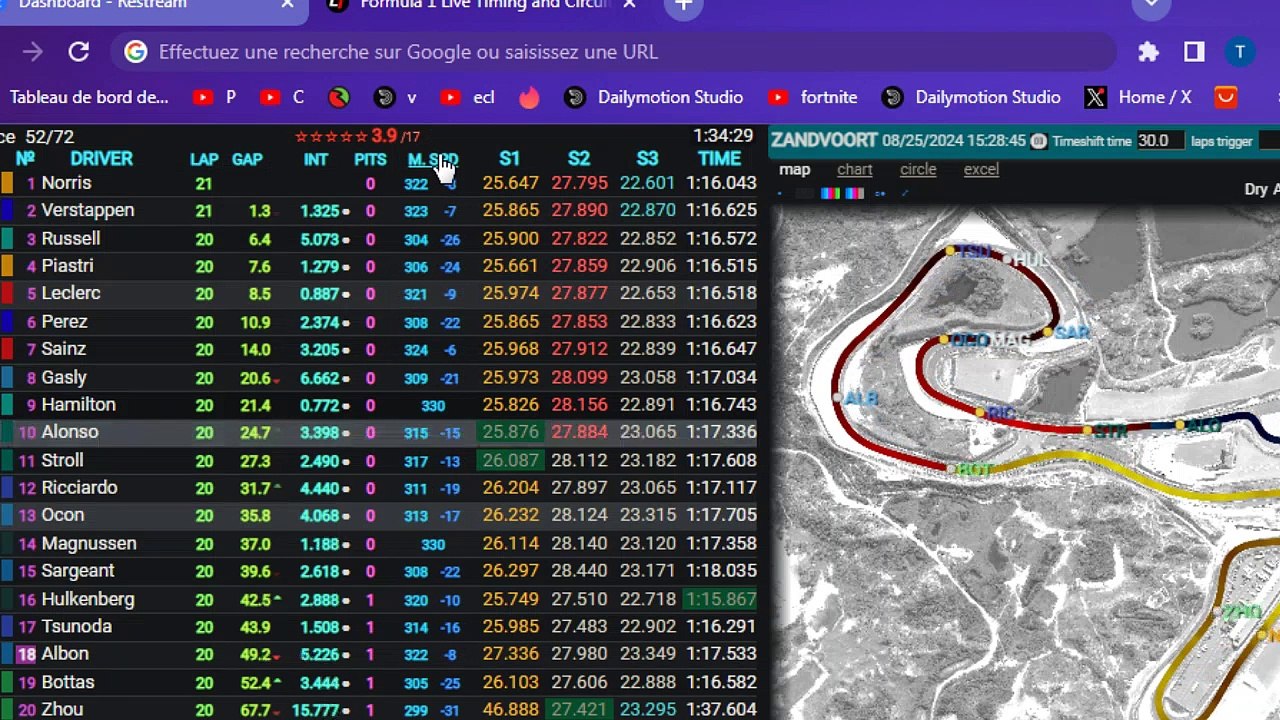
Task: Sort by the GAP column header
Action: tap(247, 159)
